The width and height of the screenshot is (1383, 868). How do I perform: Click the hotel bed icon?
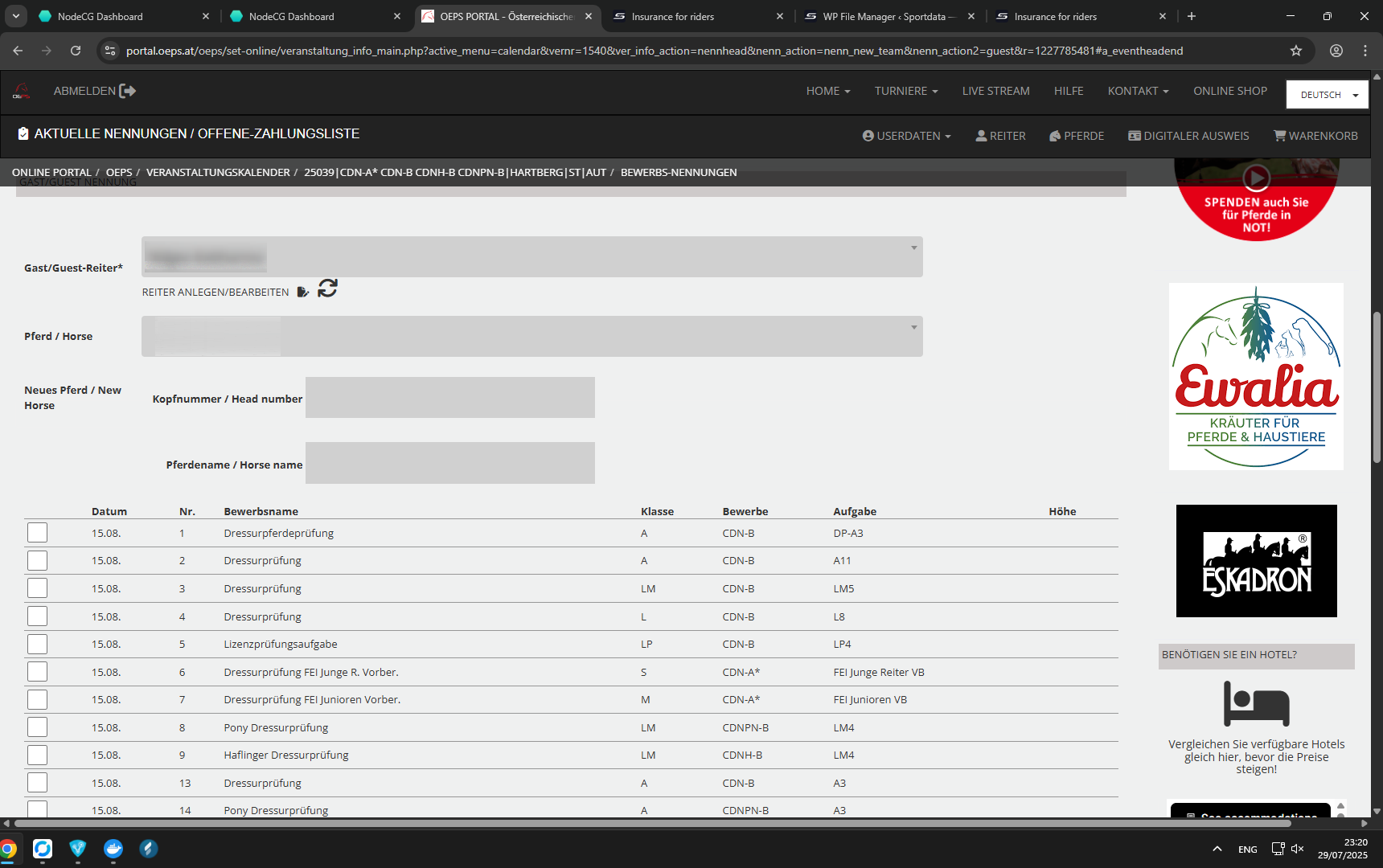pyautogui.click(x=1256, y=703)
